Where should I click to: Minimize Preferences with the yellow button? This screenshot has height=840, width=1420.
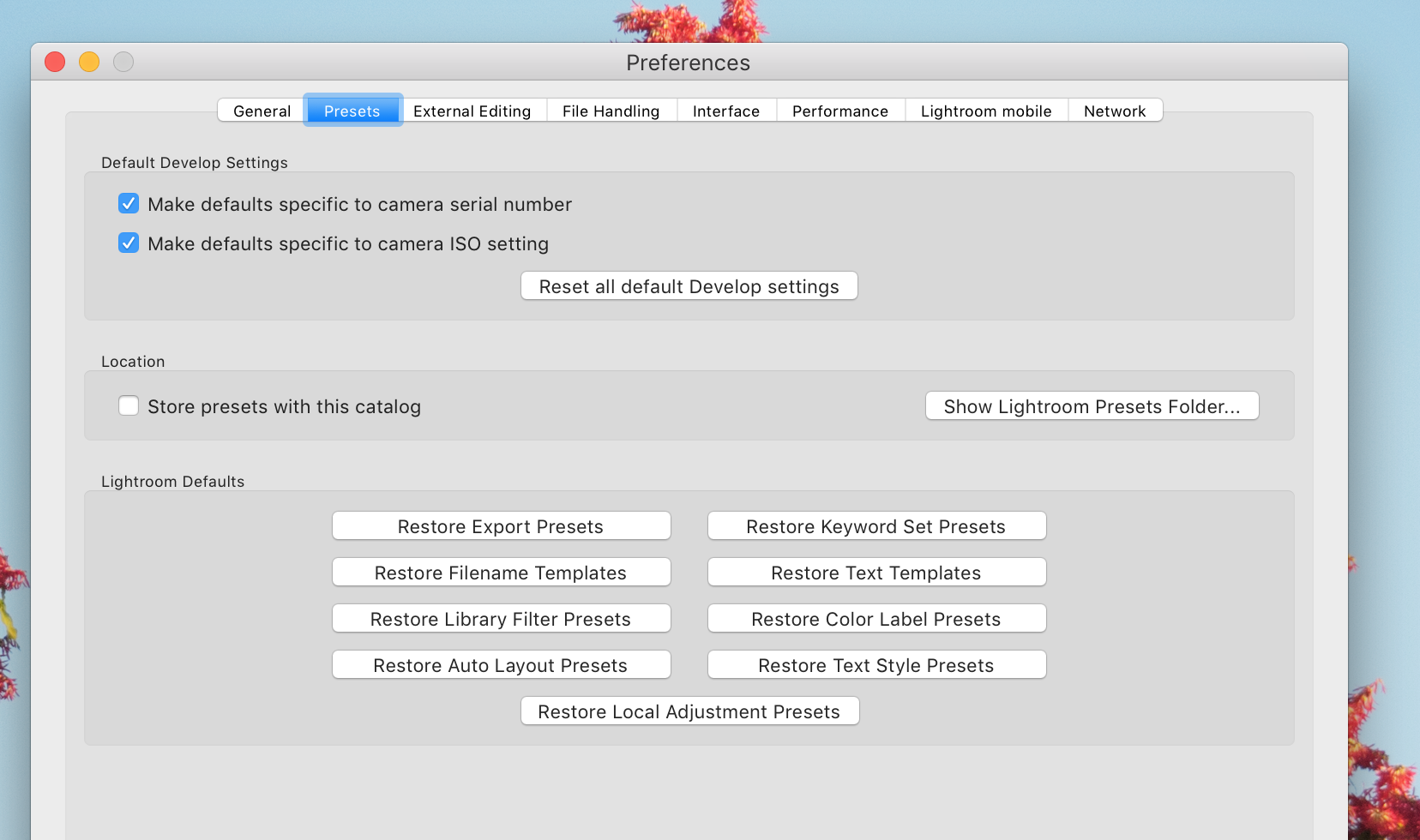89,62
